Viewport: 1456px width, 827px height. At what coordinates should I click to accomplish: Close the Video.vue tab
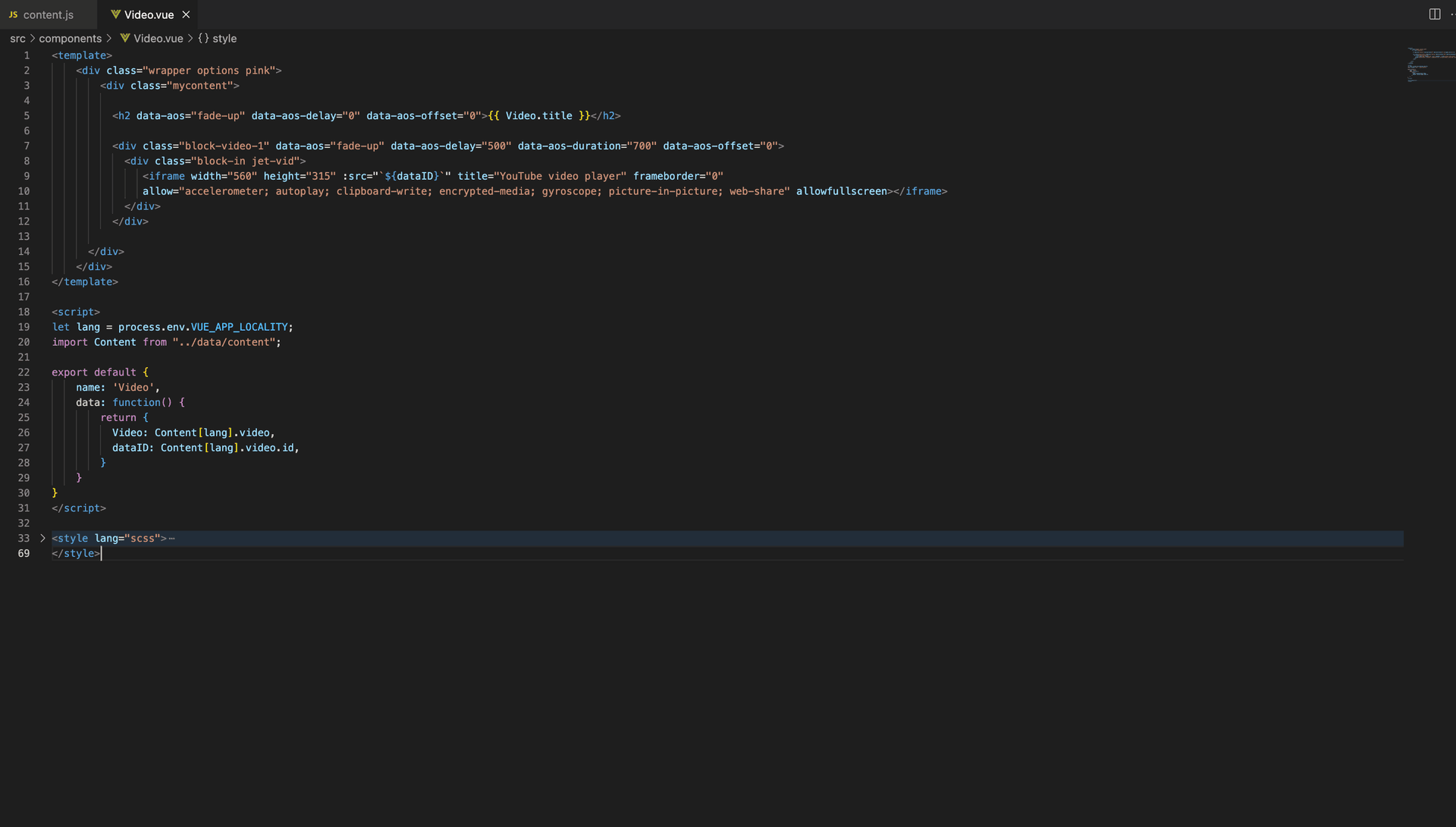[186, 14]
